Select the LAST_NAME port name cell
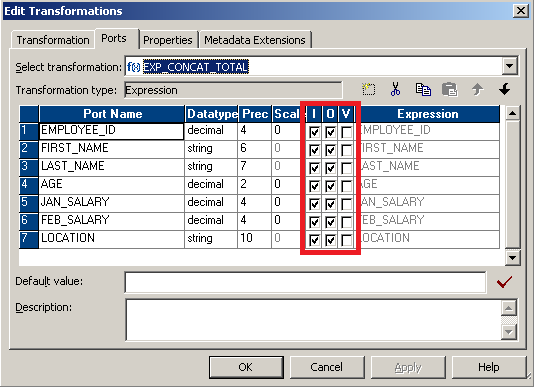Screen dimensions: 534x387 pos(112,167)
